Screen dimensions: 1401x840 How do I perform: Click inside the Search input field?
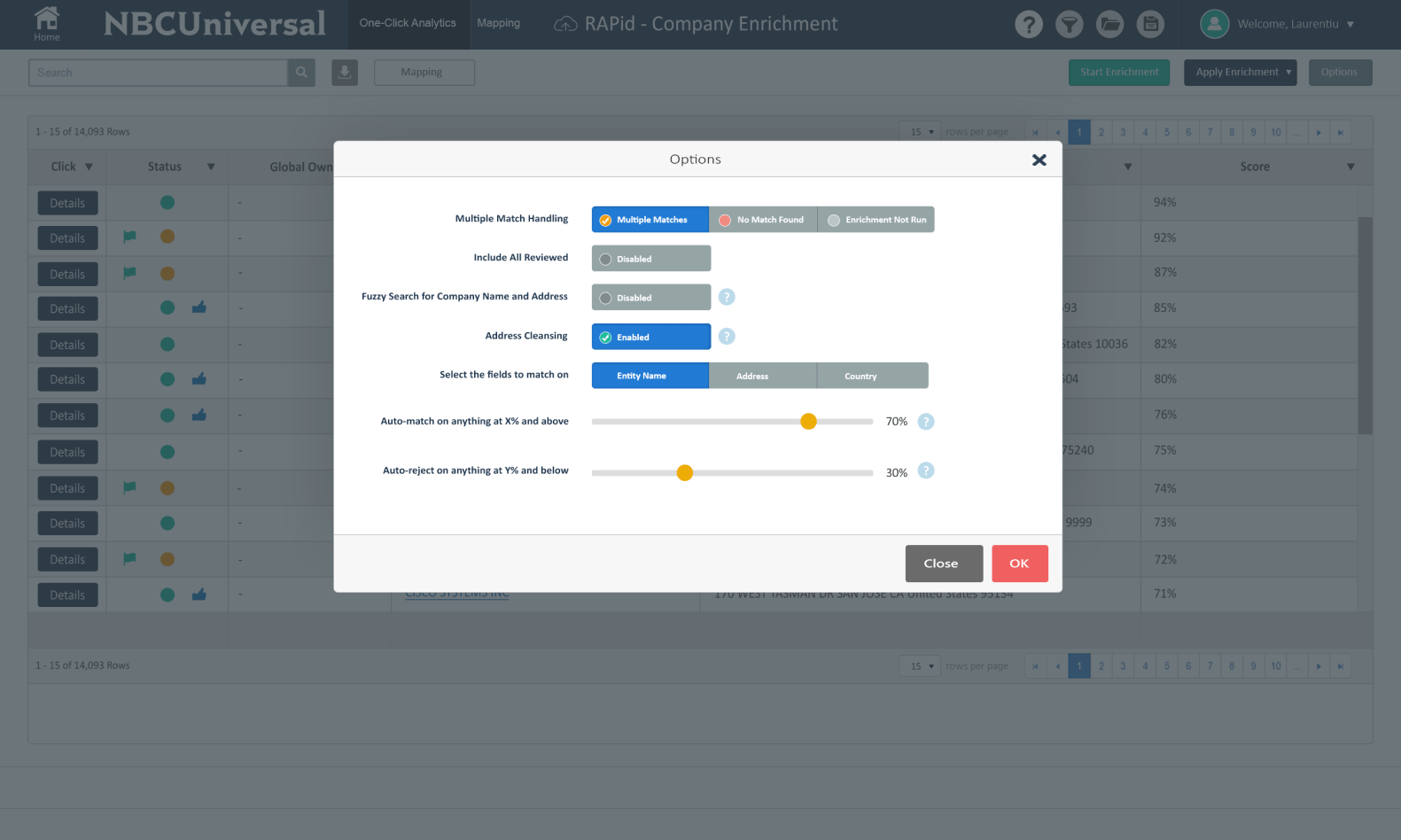click(x=158, y=73)
